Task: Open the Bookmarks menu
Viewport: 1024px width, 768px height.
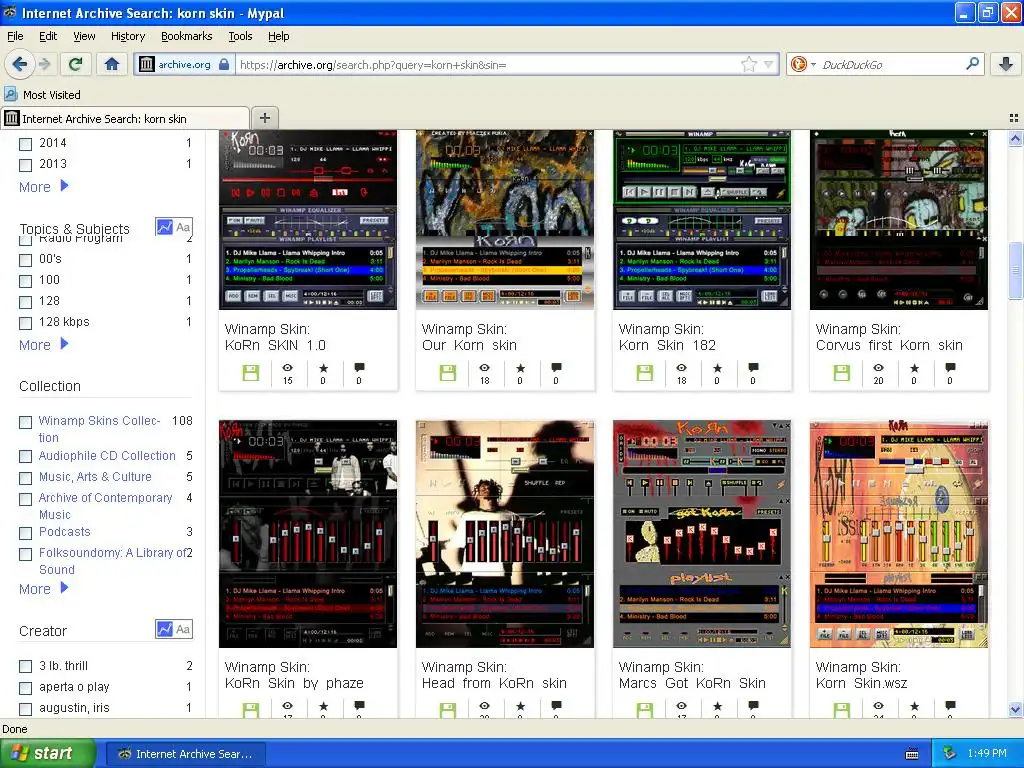Action: coord(187,36)
